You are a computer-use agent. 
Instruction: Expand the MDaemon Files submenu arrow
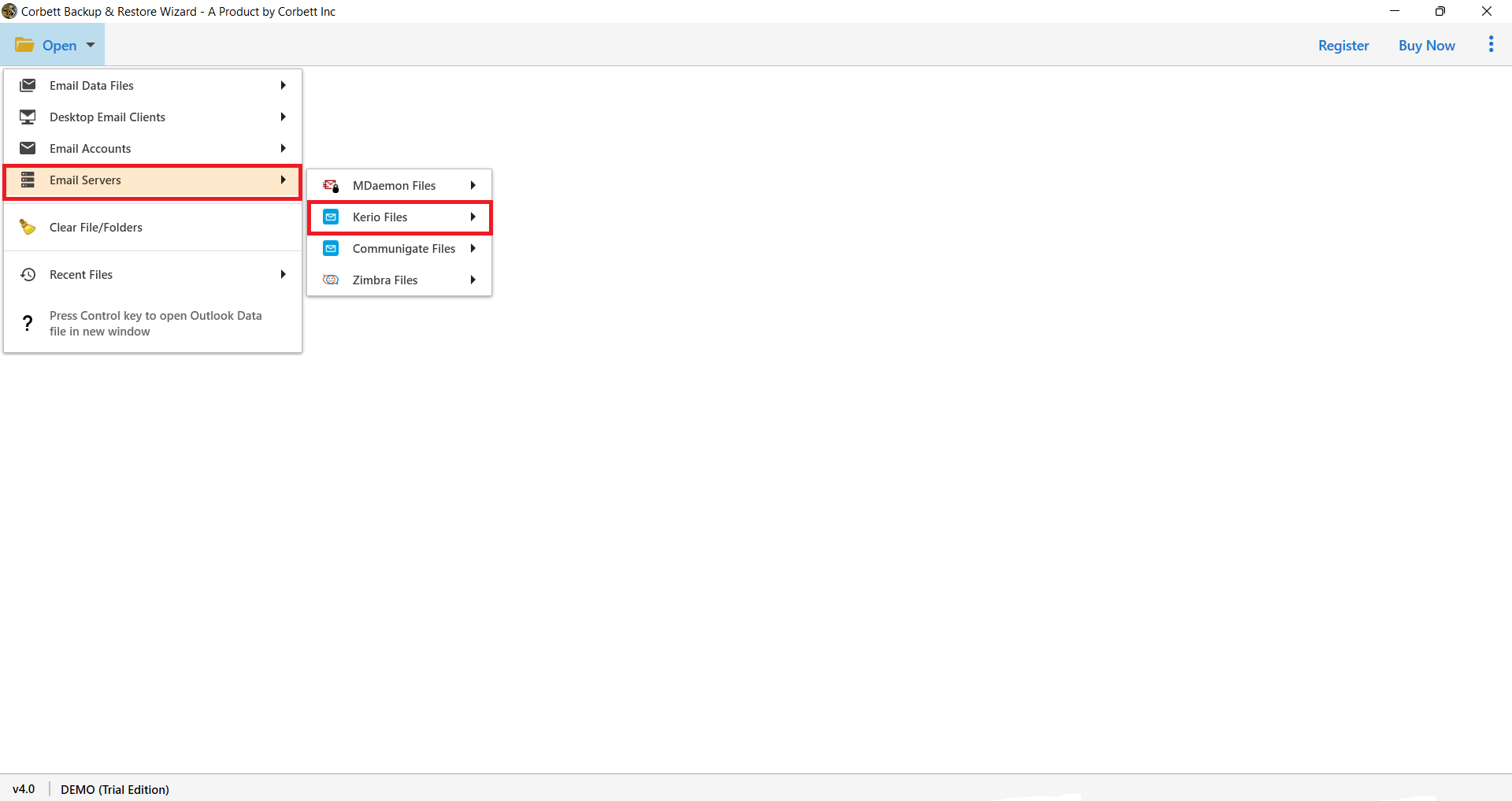472,185
